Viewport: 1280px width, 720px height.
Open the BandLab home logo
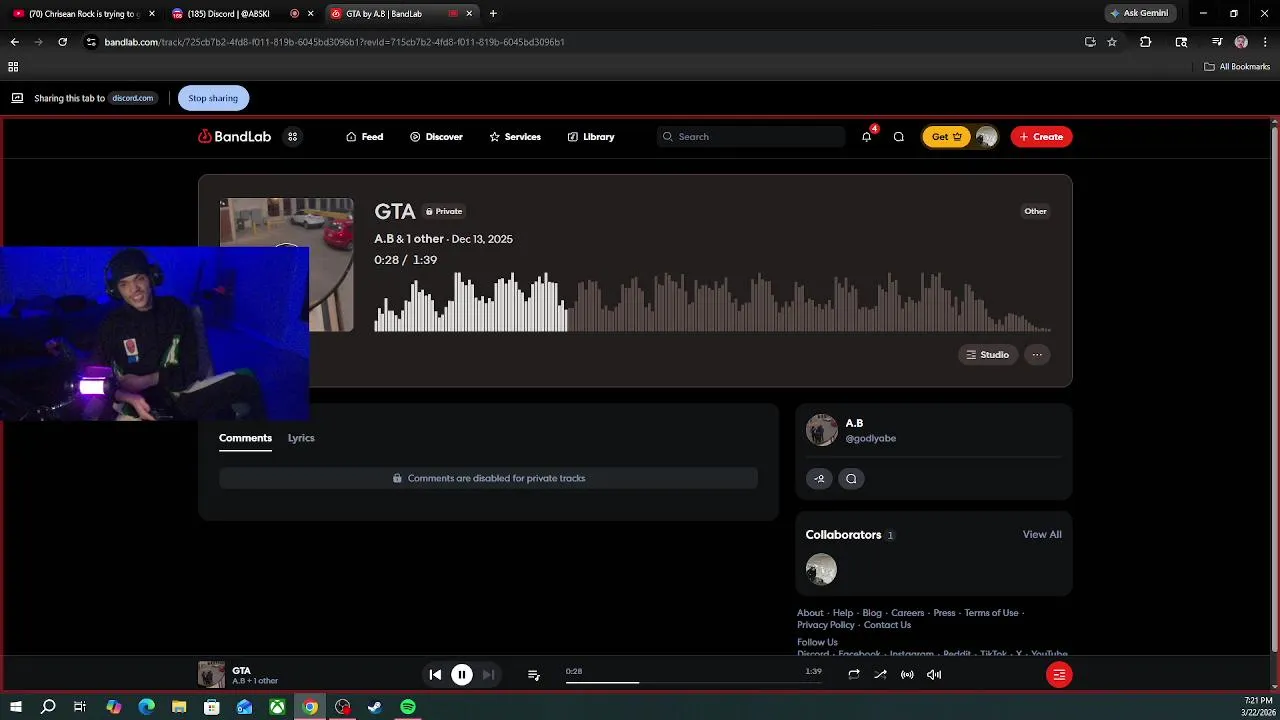coord(234,137)
